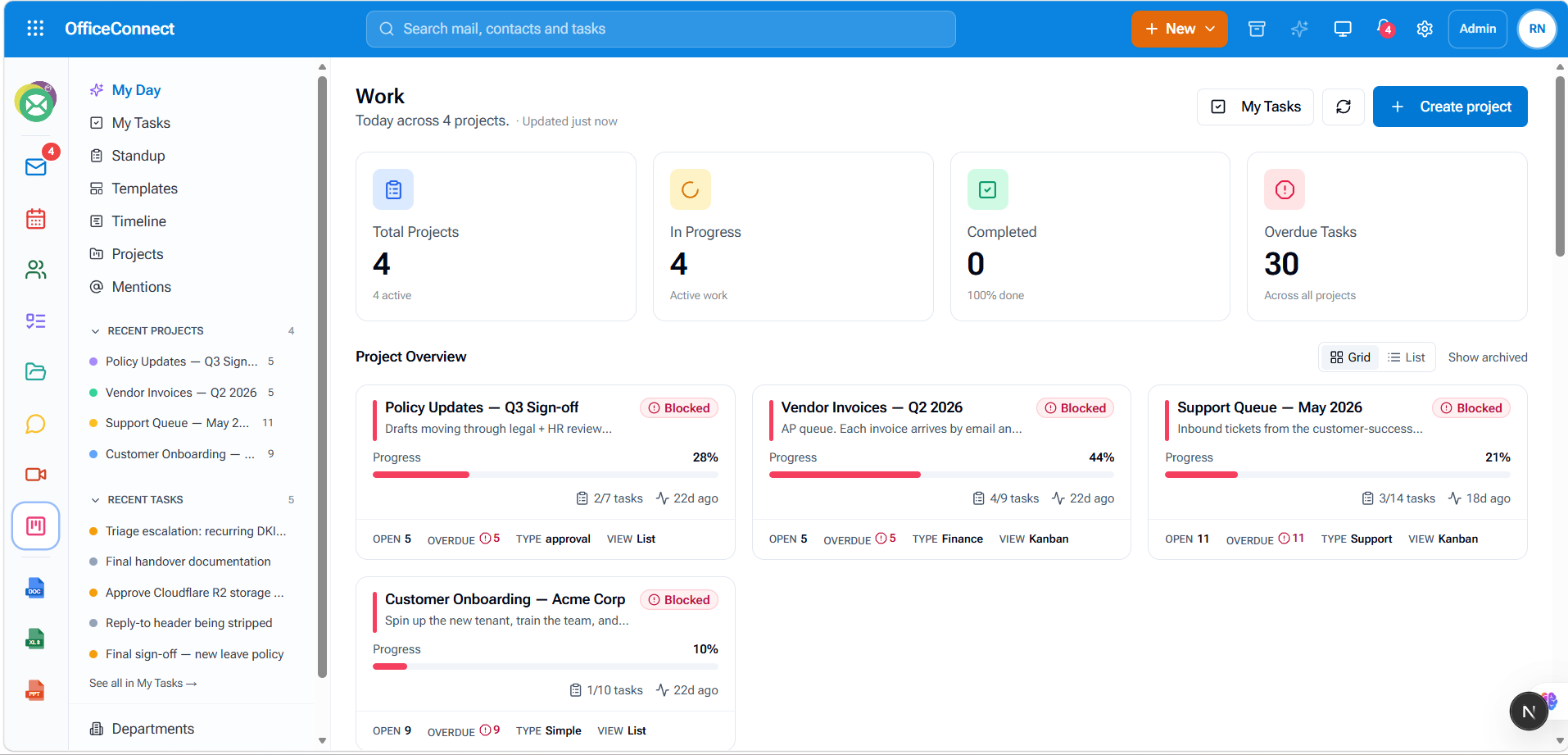Open Mentions in sidebar
Screen dimensions: 1568x755
[141, 287]
